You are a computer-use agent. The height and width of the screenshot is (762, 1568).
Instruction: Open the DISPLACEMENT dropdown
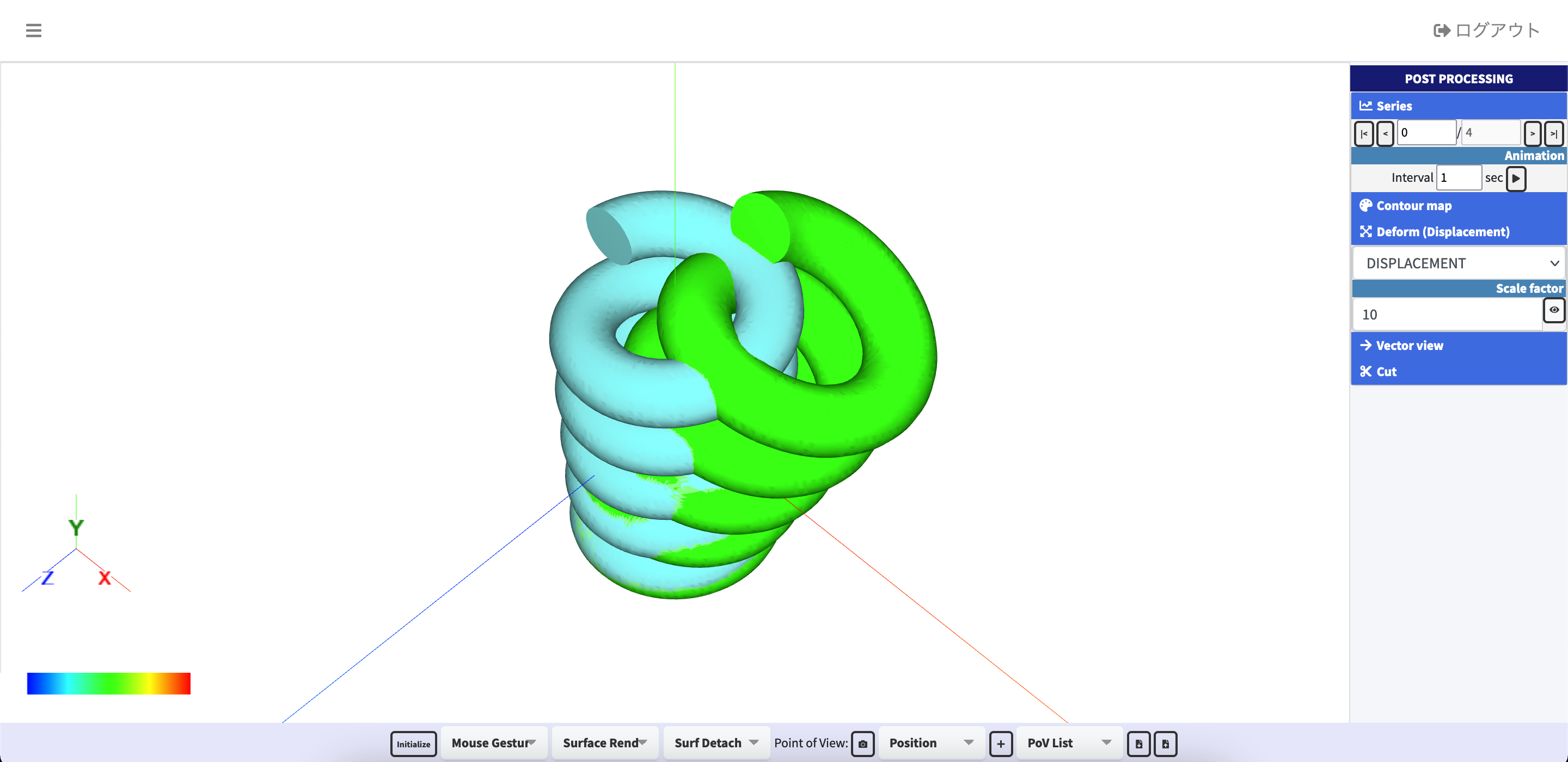pos(1459,263)
